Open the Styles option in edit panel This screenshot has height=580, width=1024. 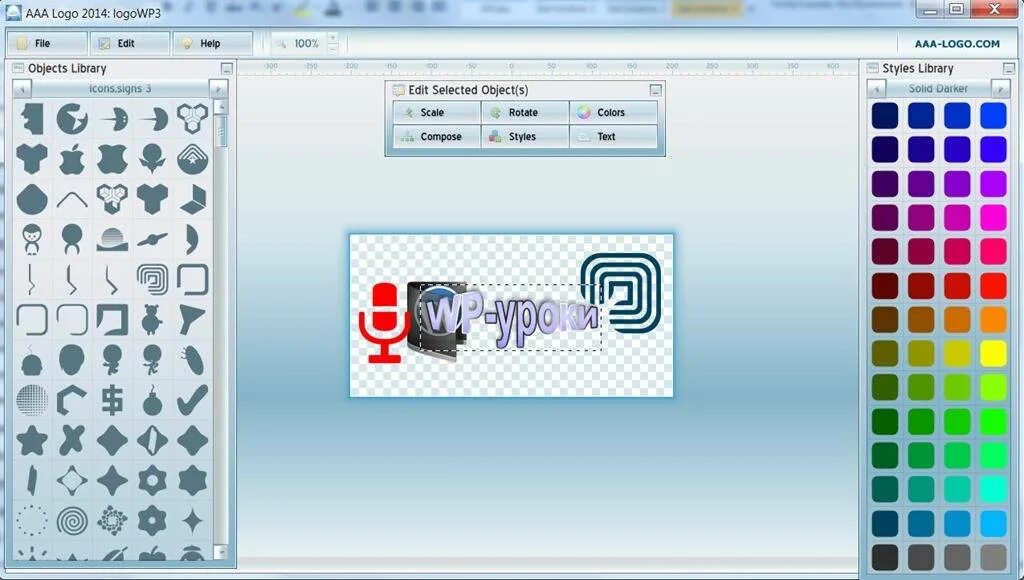(x=525, y=137)
